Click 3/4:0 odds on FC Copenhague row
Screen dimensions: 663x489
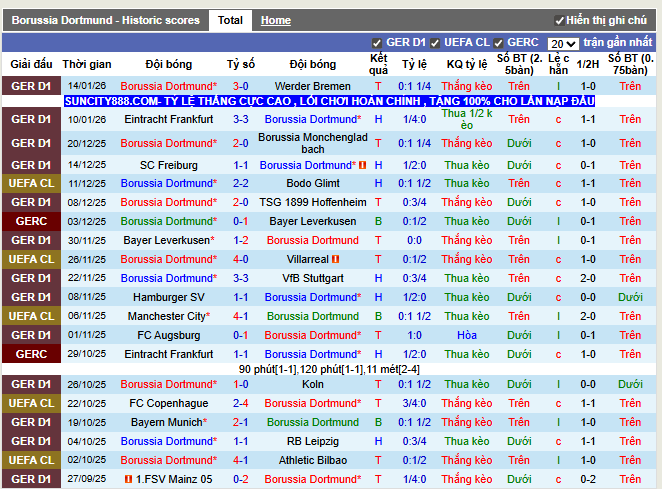click(414, 404)
